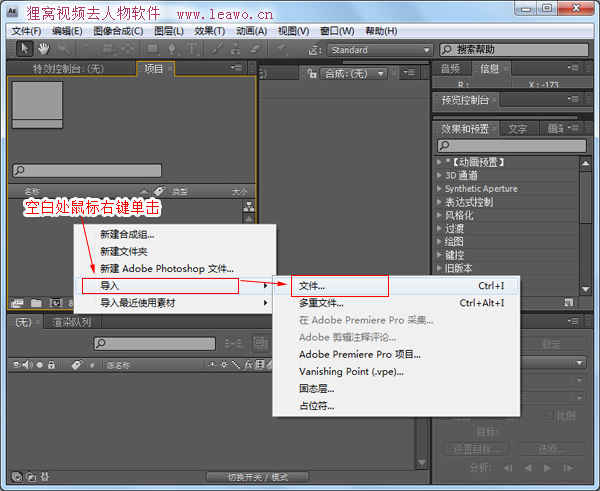Toggle the composition viewer lock icon

312,73
